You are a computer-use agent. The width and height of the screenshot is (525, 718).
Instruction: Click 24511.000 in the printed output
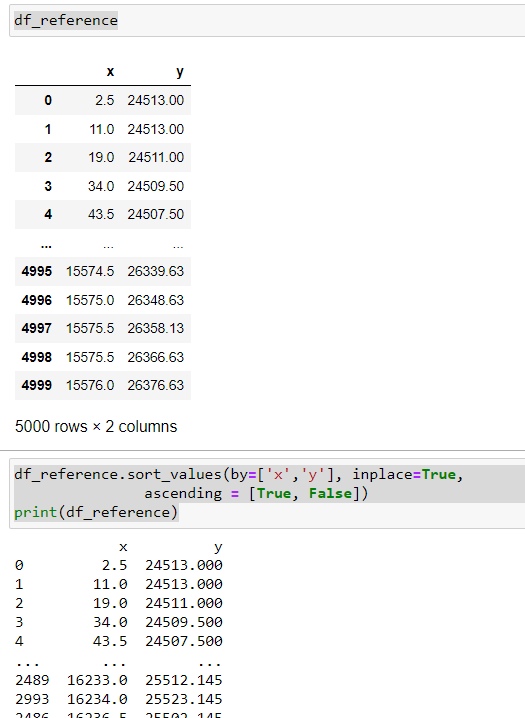[184, 603]
